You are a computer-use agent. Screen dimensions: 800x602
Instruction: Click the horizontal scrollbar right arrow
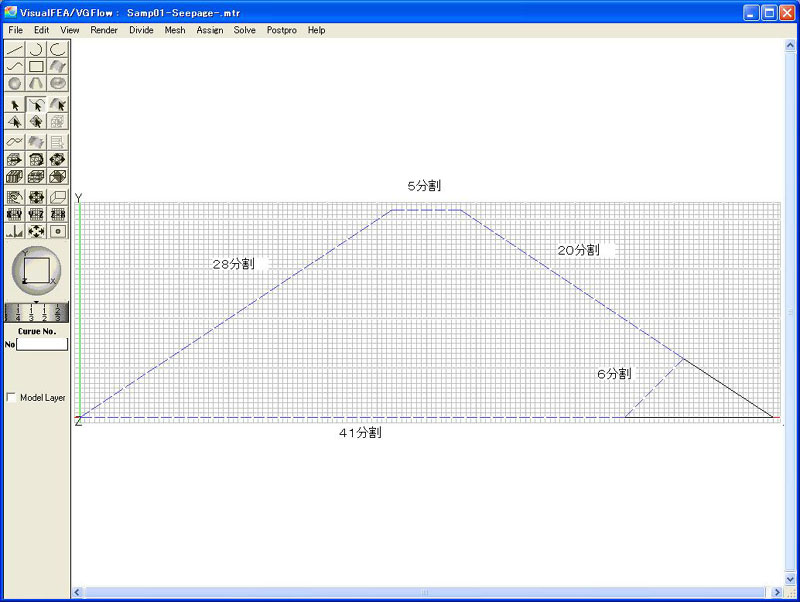[x=777, y=592]
